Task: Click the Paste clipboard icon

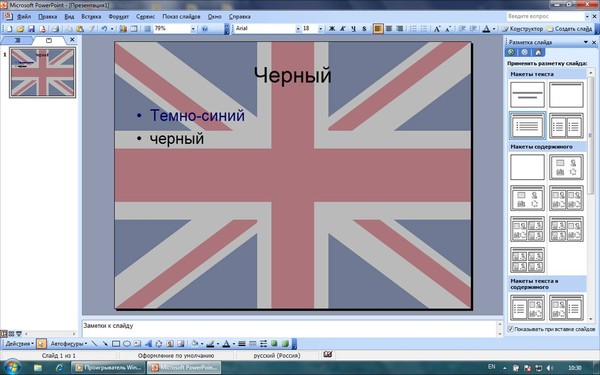Action: [80, 29]
